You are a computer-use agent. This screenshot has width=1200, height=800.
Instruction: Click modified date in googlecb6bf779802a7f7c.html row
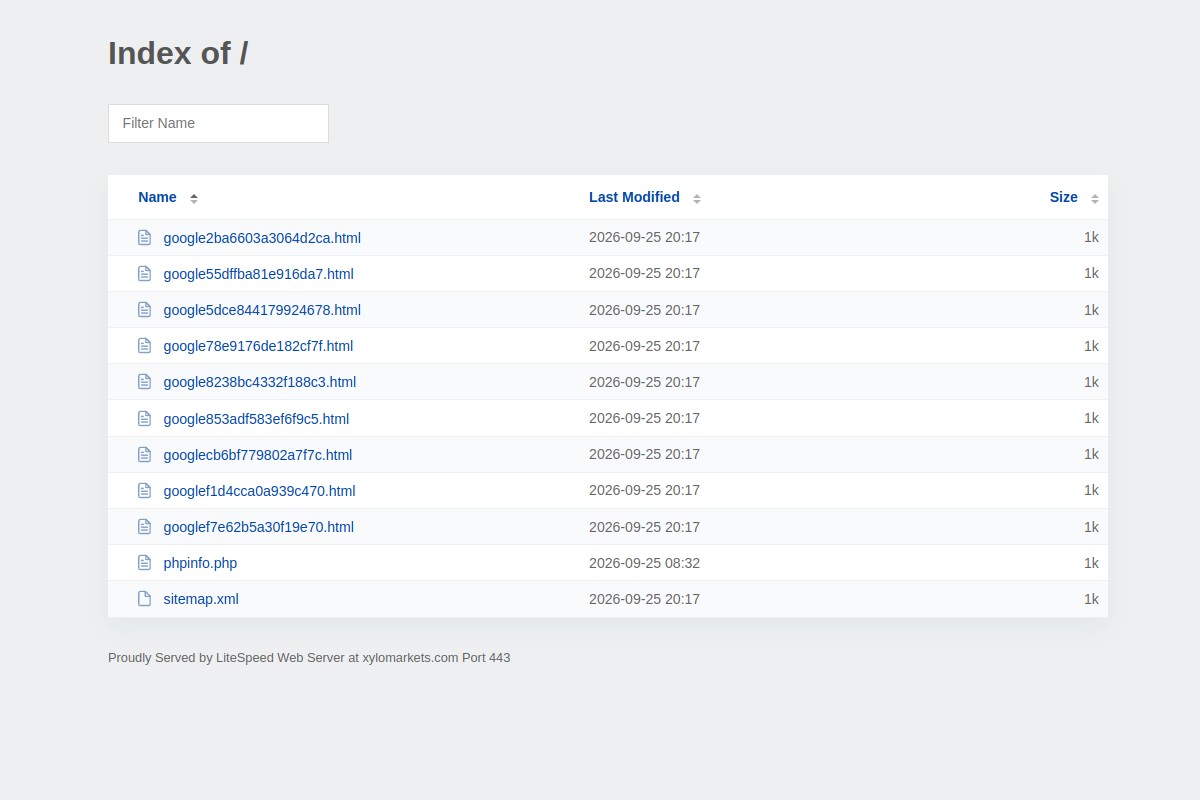coord(644,454)
